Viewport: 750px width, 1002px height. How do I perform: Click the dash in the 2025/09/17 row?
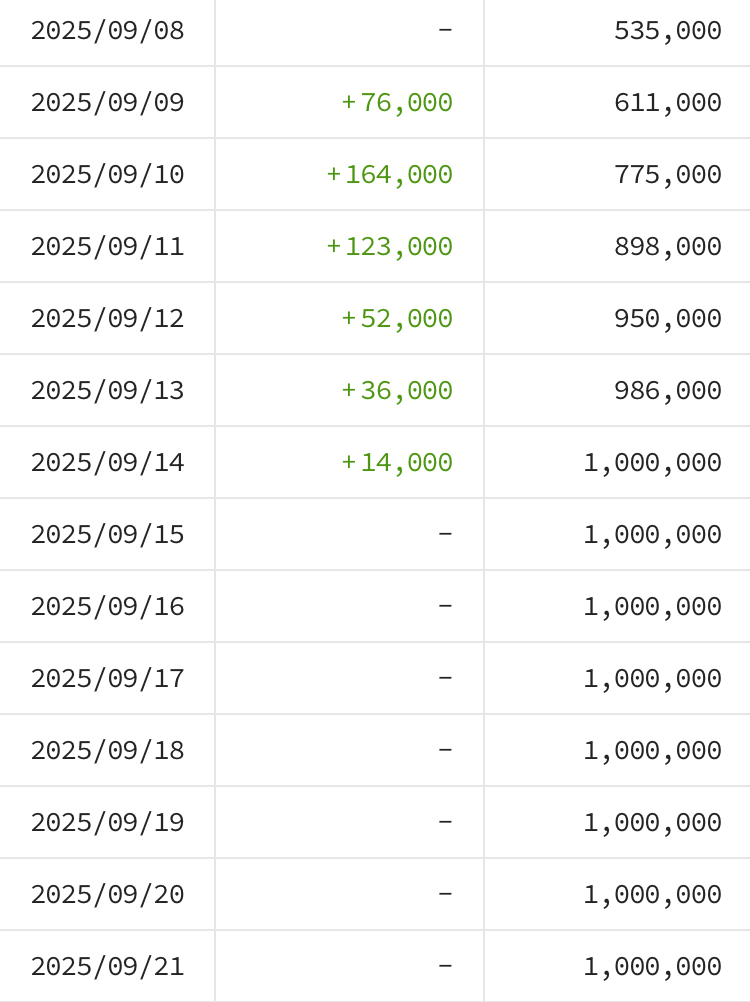445,679
